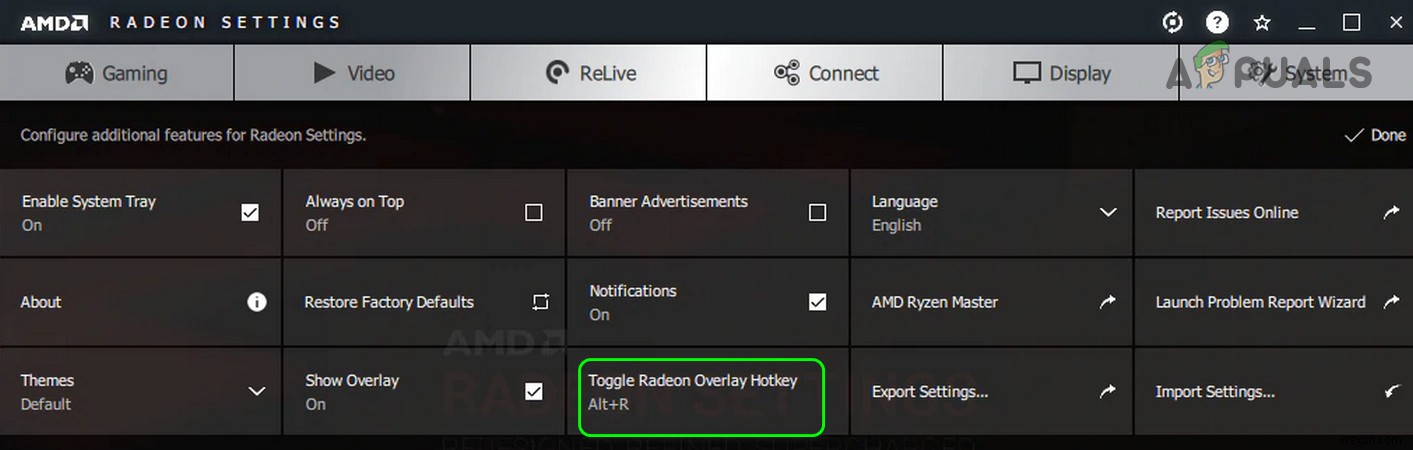This screenshot has width=1413, height=450.
Task: Click the Configure additional features description text
Action: [x=193, y=135]
